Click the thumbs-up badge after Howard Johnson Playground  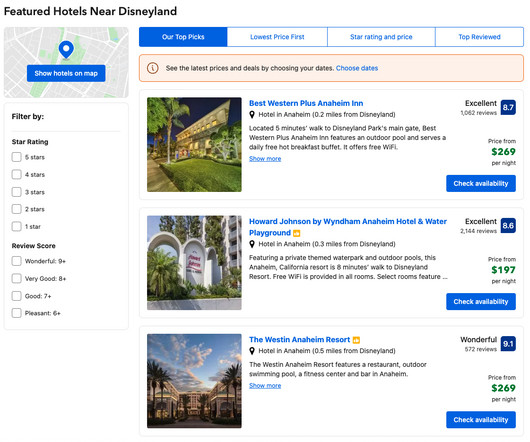296,233
